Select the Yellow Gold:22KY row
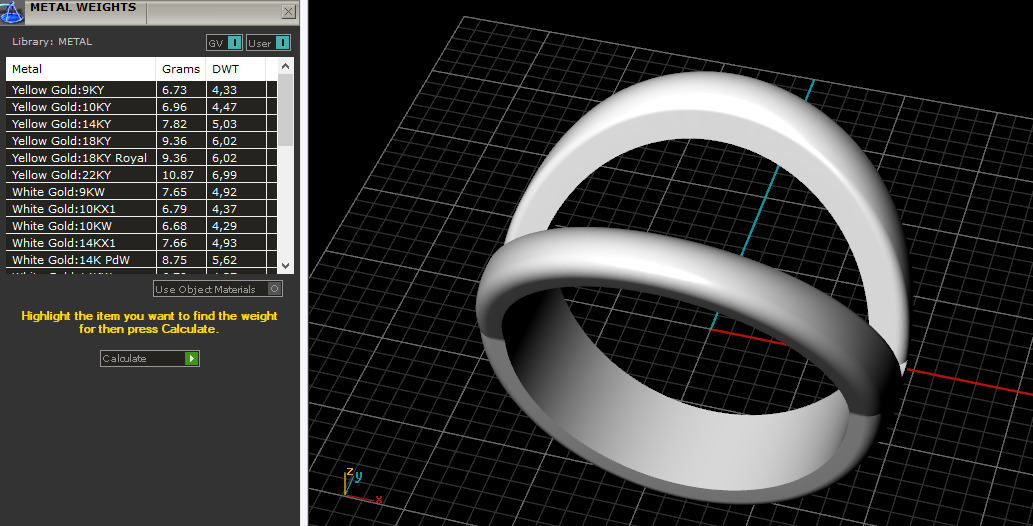 141,175
